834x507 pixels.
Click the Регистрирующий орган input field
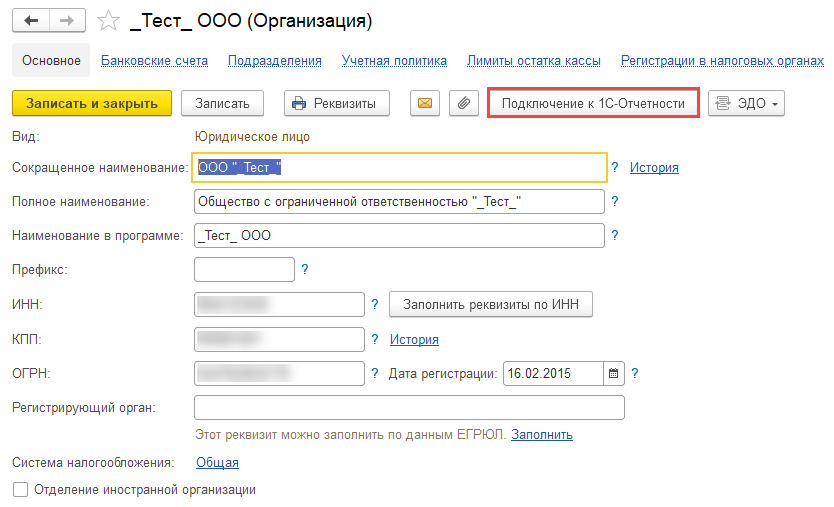click(x=409, y=407)
